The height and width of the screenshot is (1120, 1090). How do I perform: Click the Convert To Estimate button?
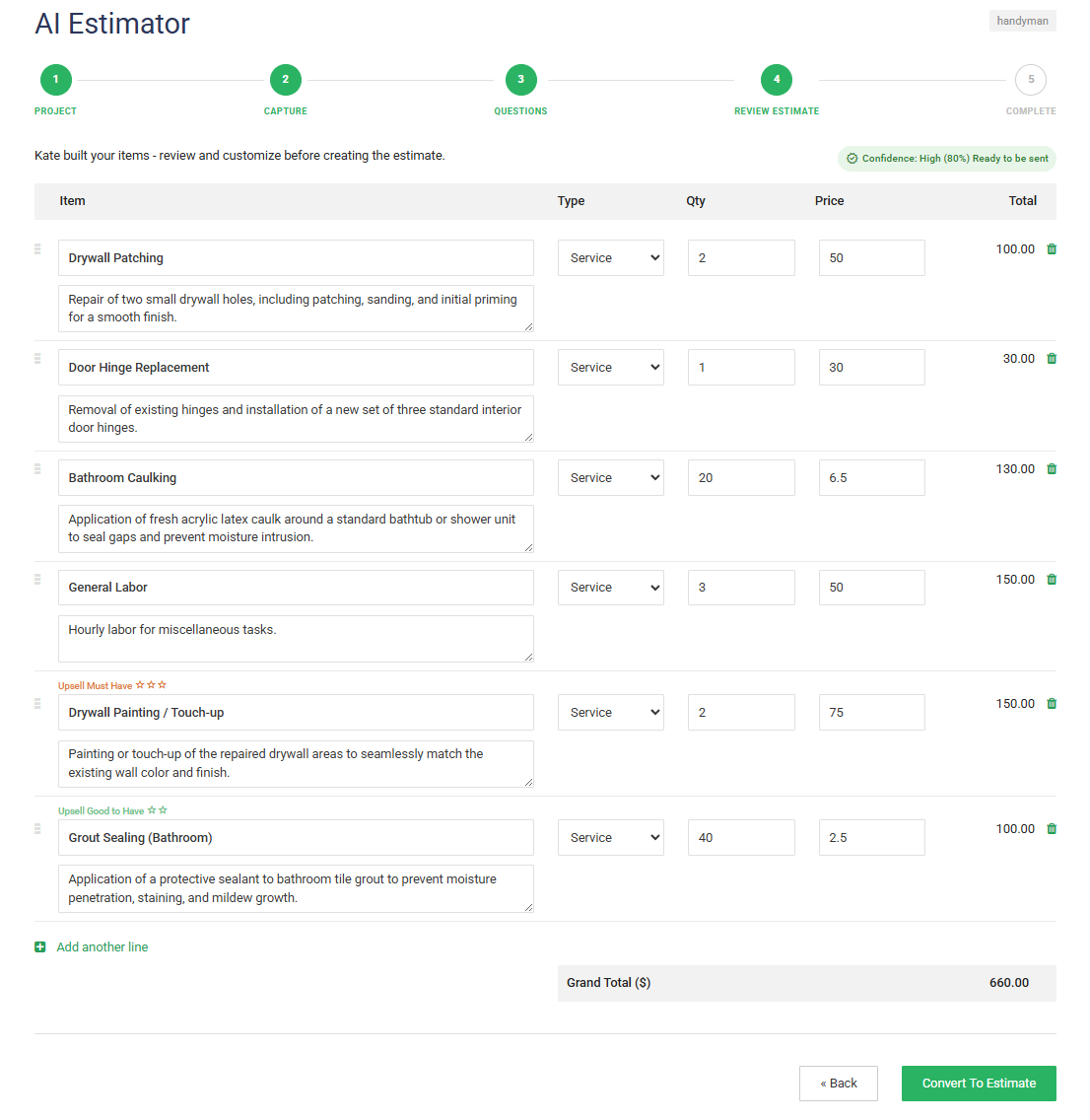[978, 1083]
